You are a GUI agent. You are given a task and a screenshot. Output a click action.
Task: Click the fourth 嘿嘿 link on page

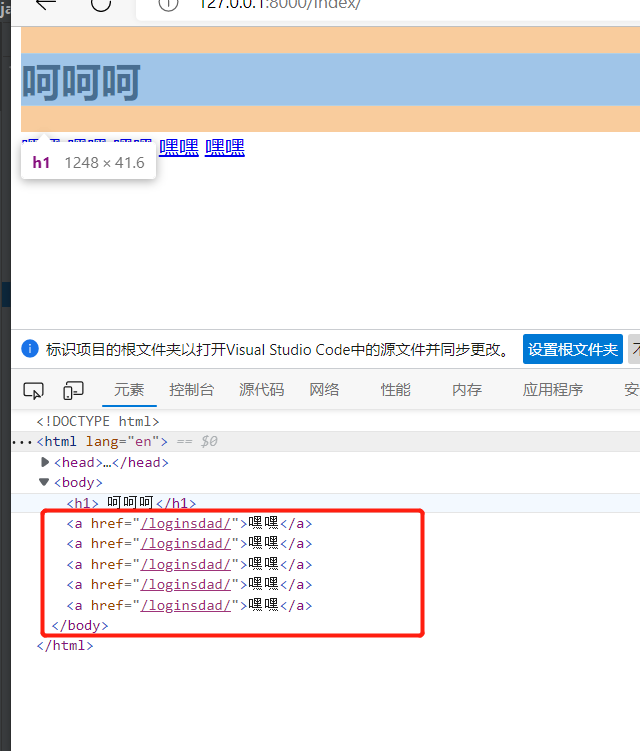pyautogui.click(x=179, y=148)
